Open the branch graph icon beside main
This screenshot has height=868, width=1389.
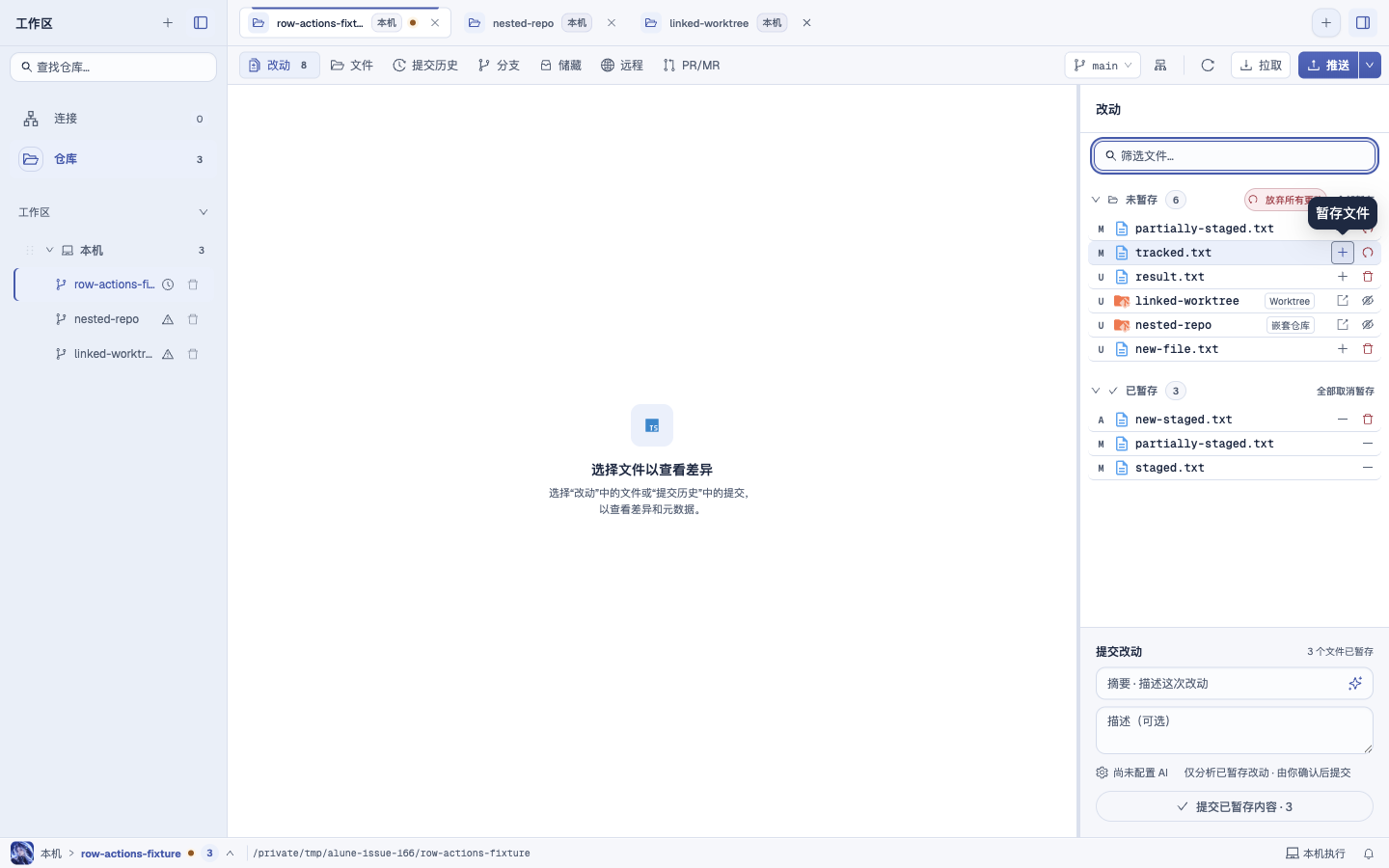click(1160, 66)
